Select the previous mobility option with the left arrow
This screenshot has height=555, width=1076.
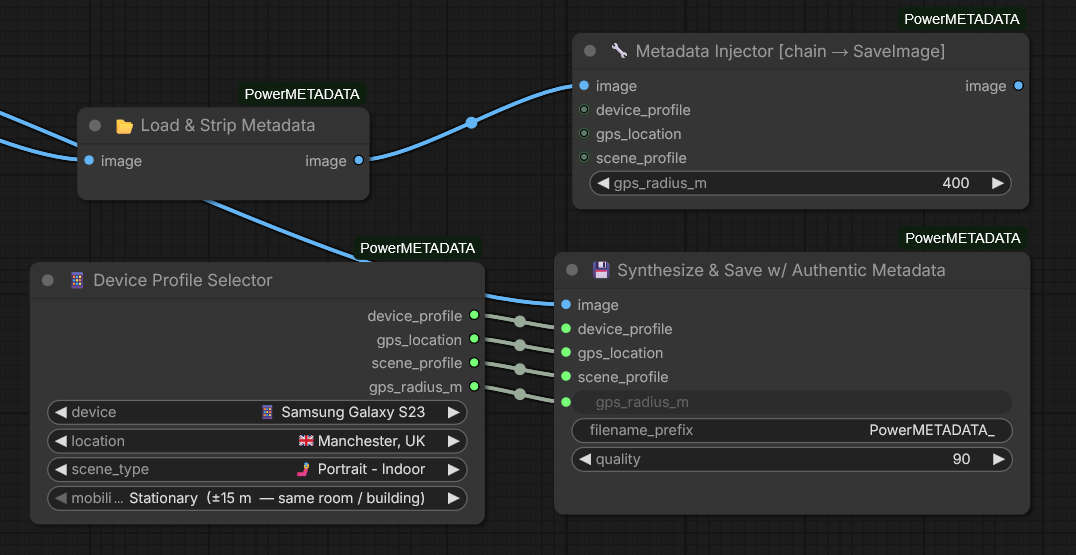[x=61, y=498]
